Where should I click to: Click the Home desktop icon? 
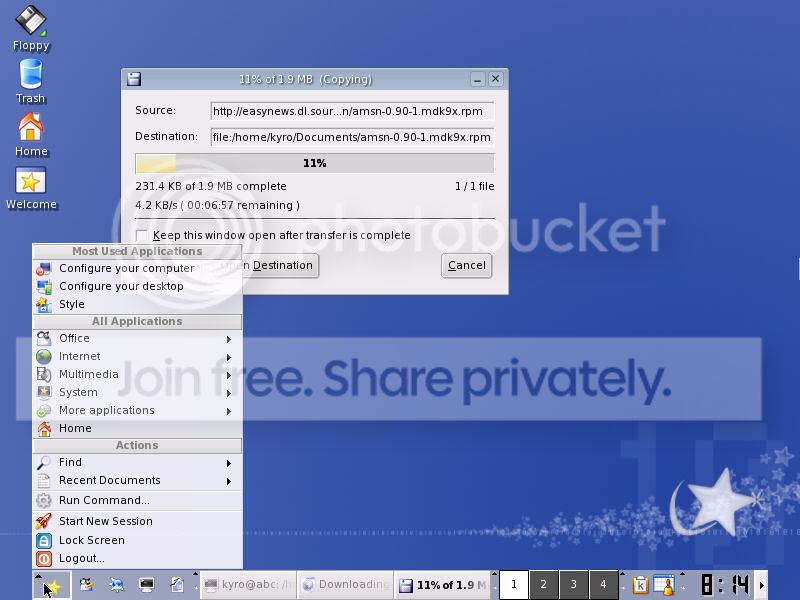click(x=31, y=128)
